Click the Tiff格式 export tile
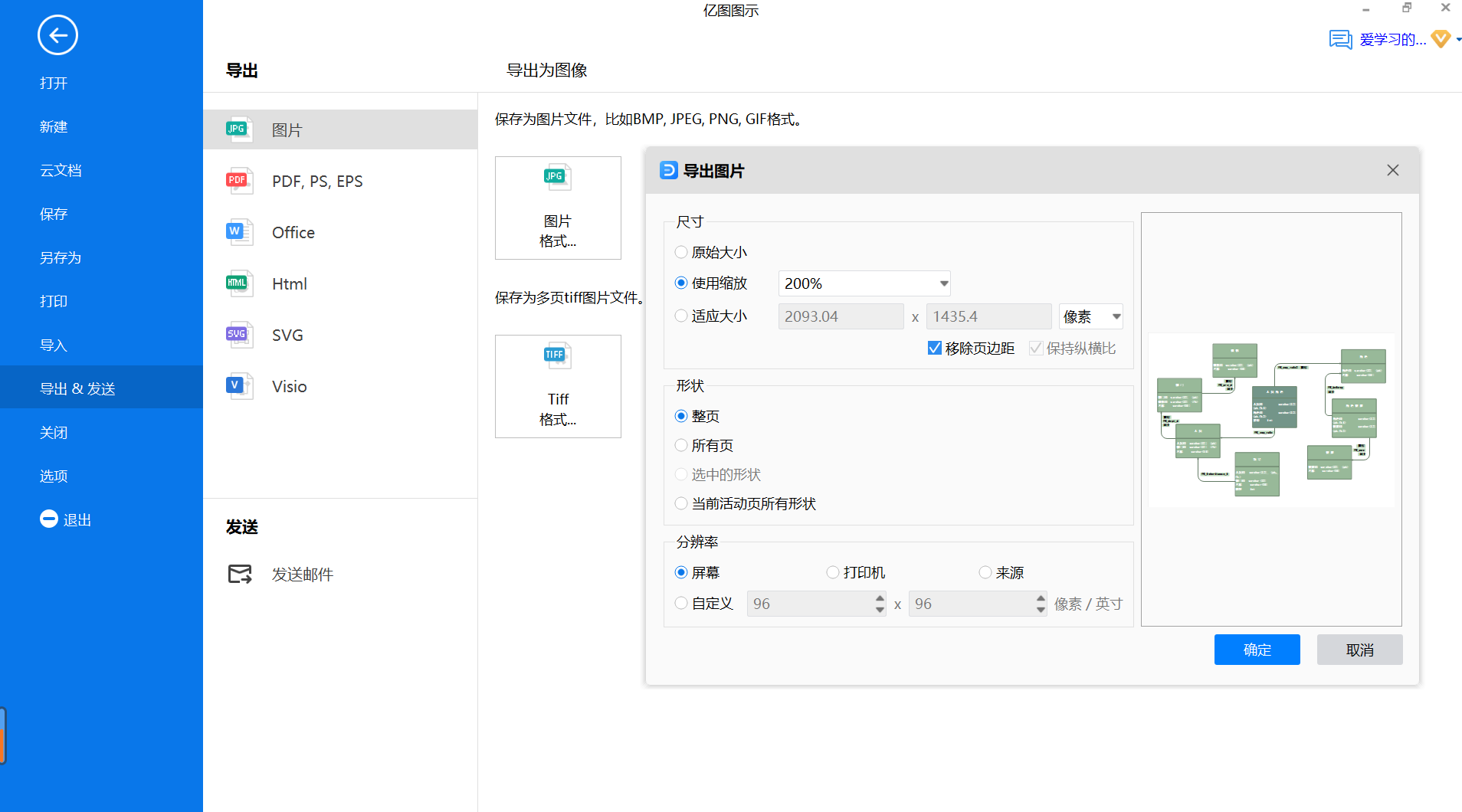 558,386
